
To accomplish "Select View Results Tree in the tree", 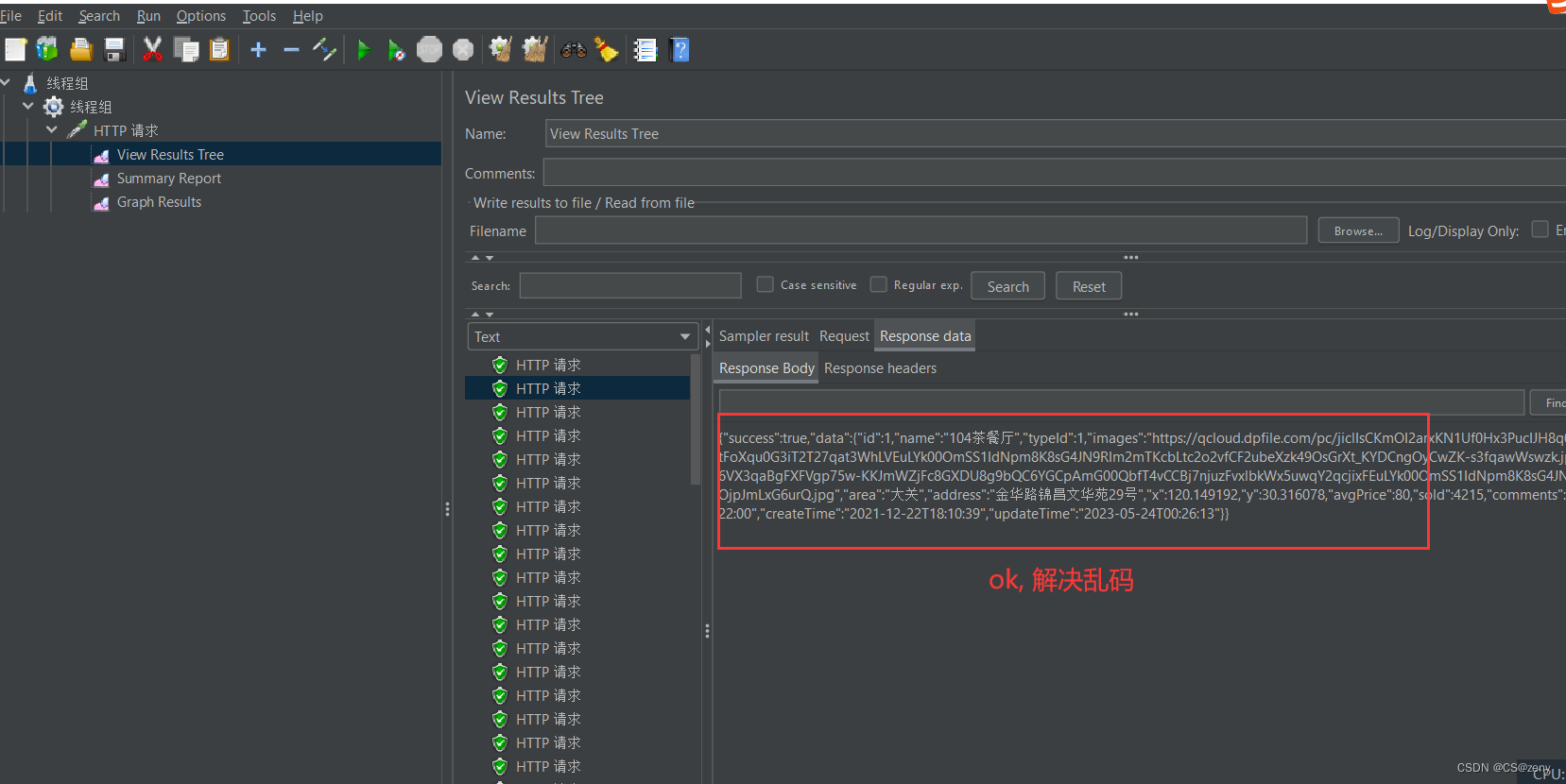I will click(170, 155).
